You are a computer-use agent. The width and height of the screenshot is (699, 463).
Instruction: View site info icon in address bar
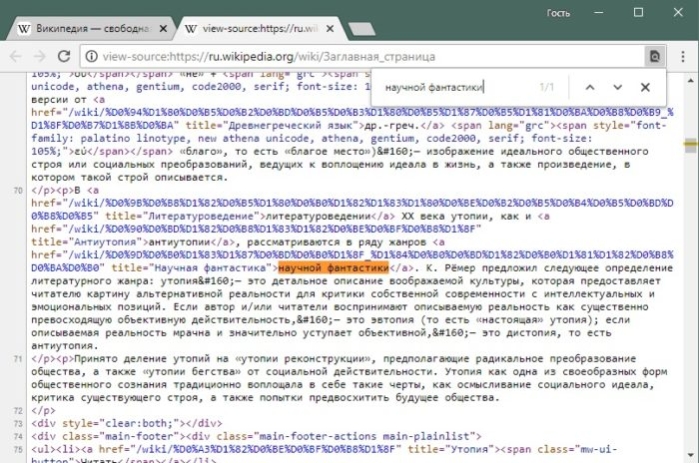pyautogui.click(x=91, y=56)
